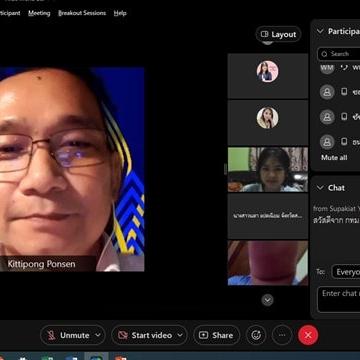
Task: Select the thumbnail showing Thai name text
Action: tap(268, 216)
